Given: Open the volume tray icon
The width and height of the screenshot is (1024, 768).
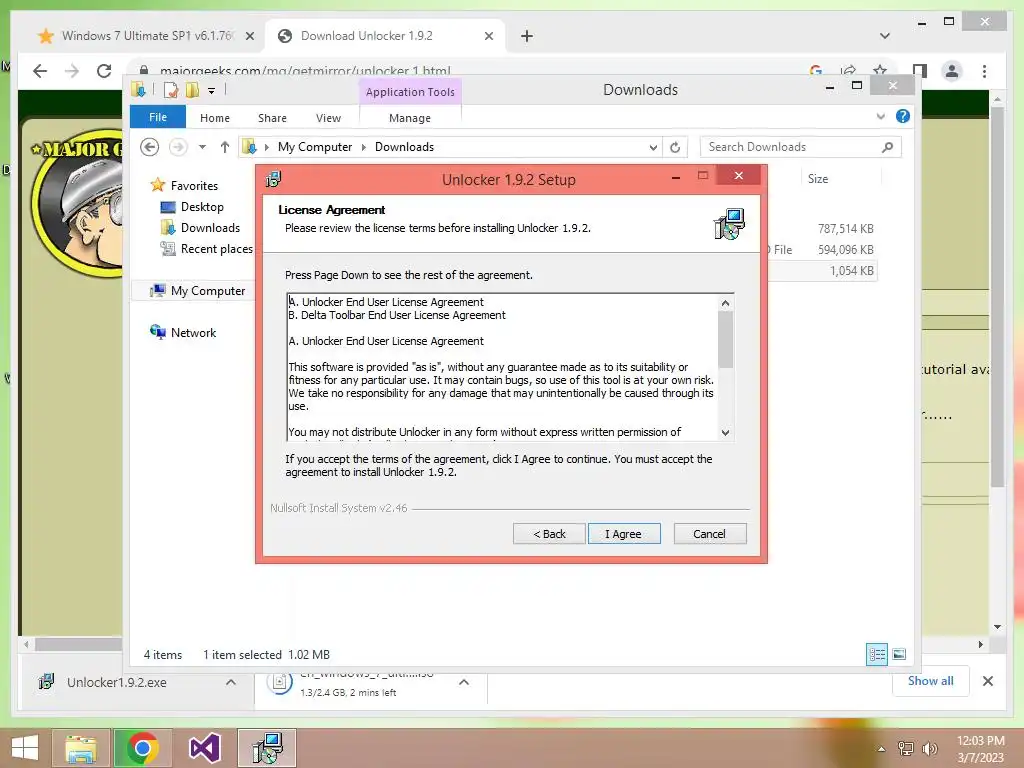Looking at the screenshot, I should pos(930,749).
